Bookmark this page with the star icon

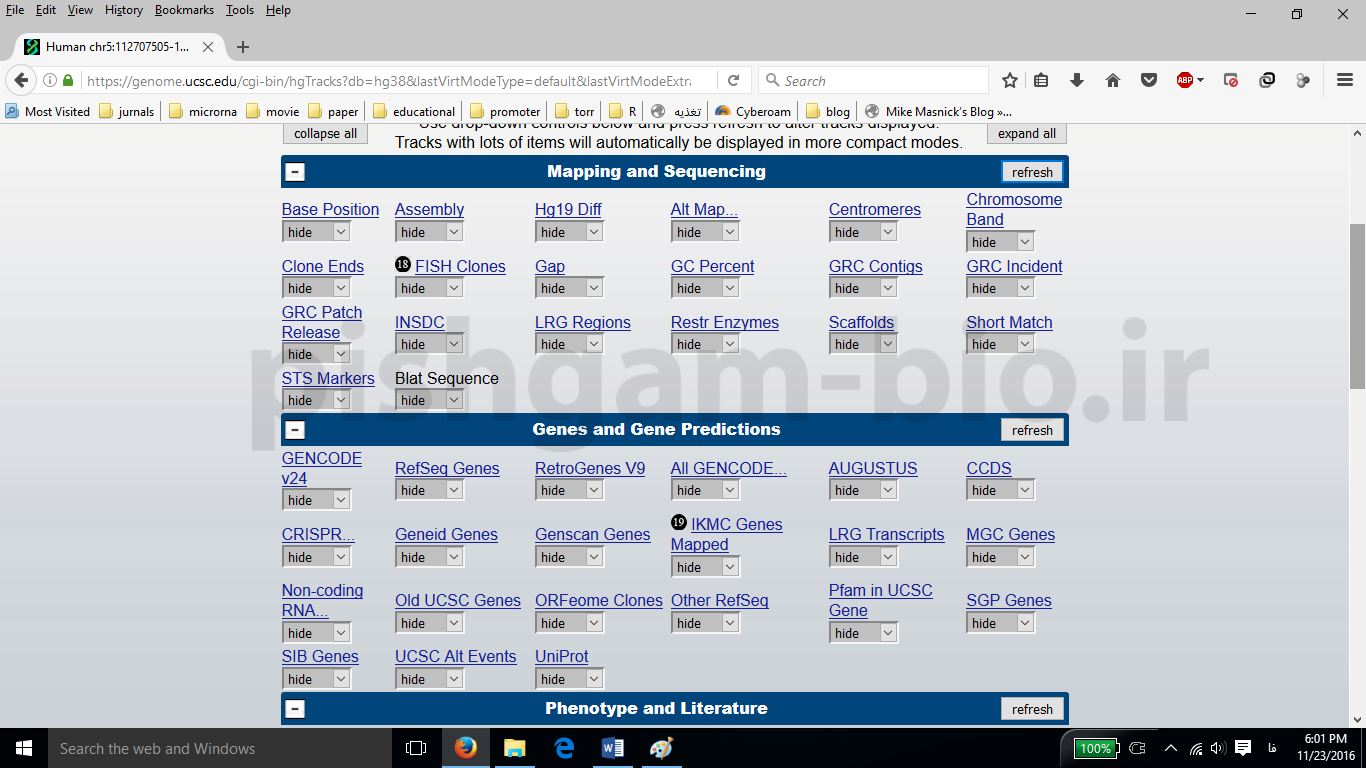click(1010, 81)
